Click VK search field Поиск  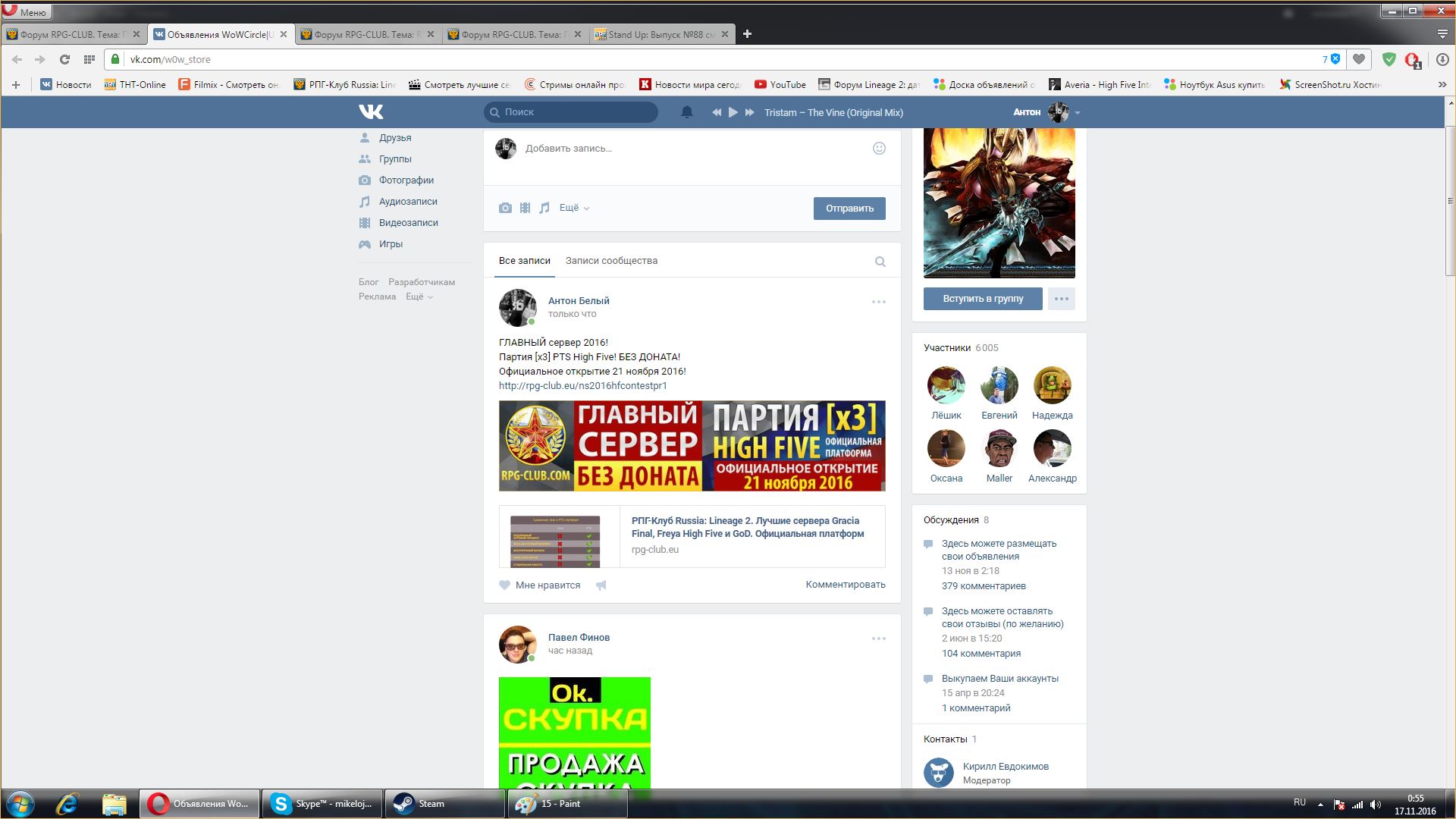[571, 112]
